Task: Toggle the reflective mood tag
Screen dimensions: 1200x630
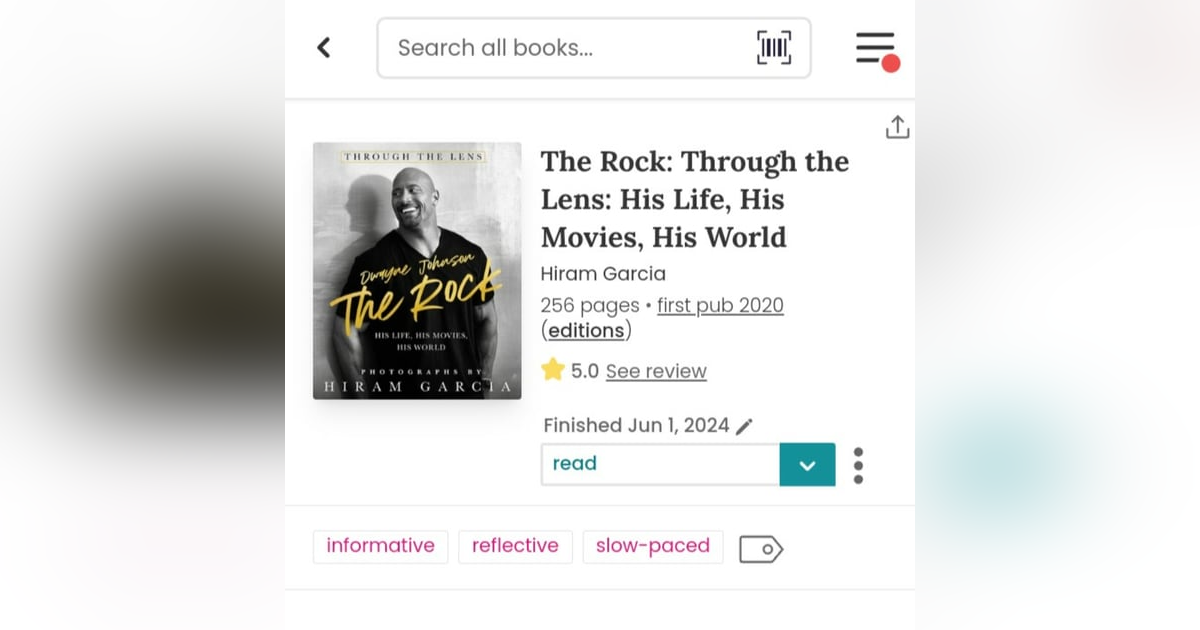Action: [515, 546]
